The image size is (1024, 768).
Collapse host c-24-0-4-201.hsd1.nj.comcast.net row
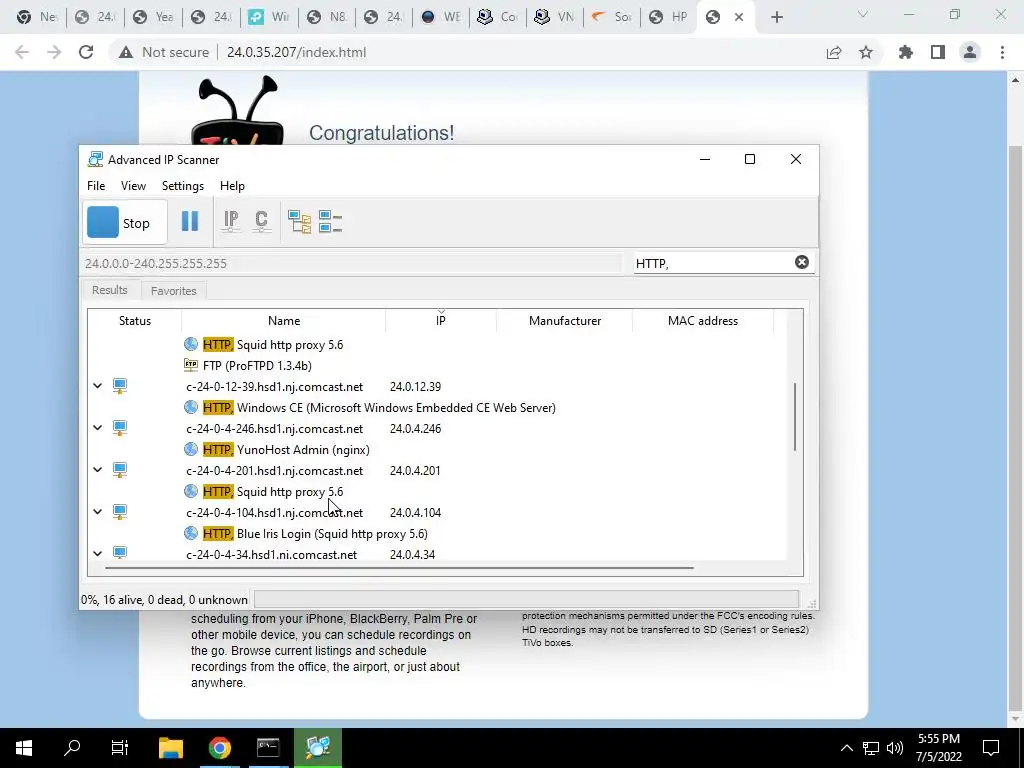[97, 470]
